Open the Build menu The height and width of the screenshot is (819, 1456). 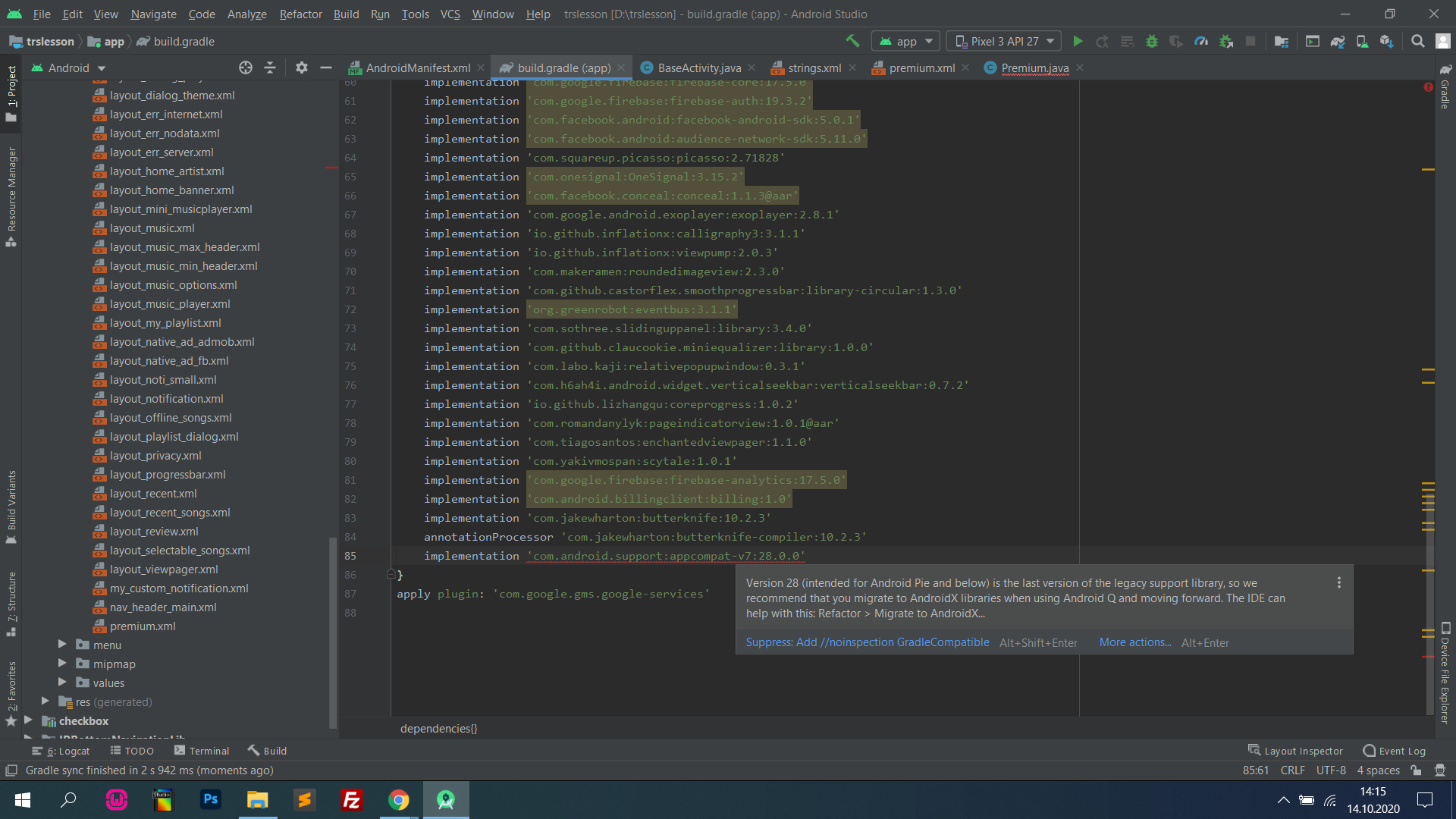pos(346,14)
